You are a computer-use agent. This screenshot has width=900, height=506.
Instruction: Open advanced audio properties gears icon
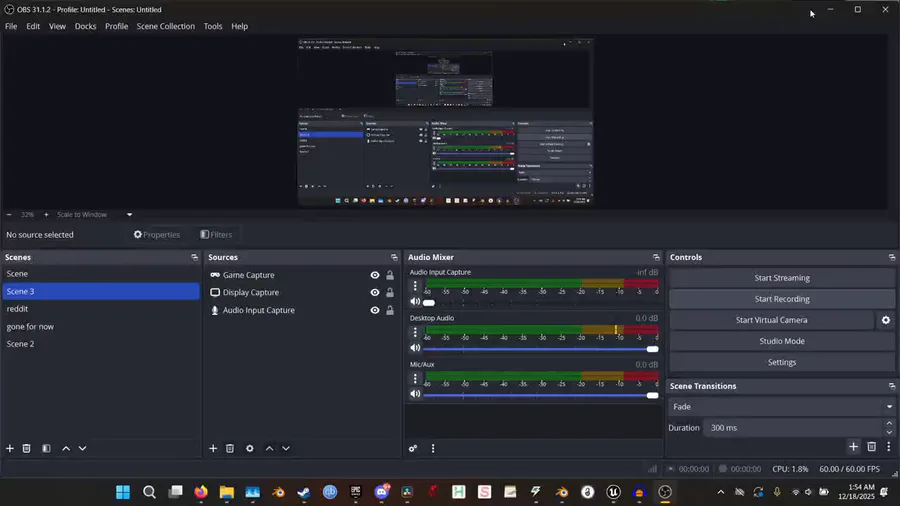click(x=413, y=448)
